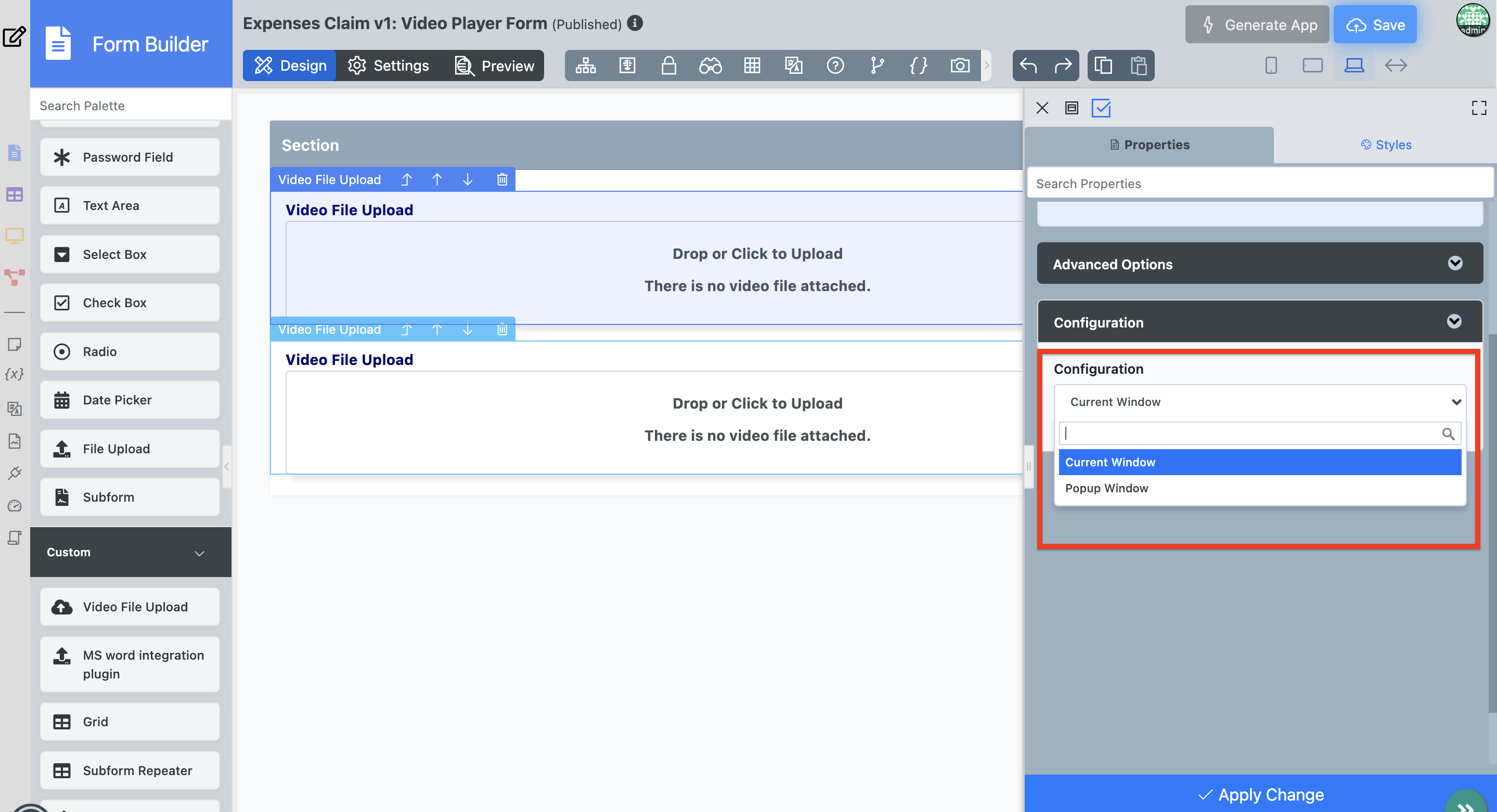
Task: Open the Settings tab
Action: point(389,66)
